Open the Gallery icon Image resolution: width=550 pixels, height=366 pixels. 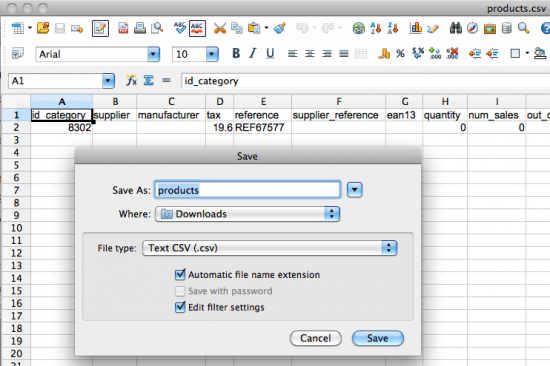(x=490, y=28)
